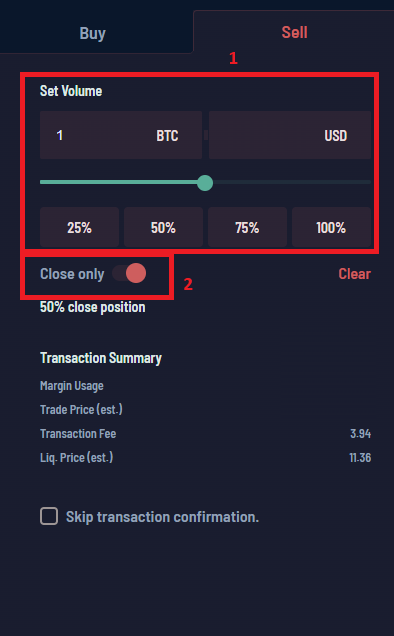Toggle the Close only switch
Viewport: 394px width, 636px height.
pos(129,273)
